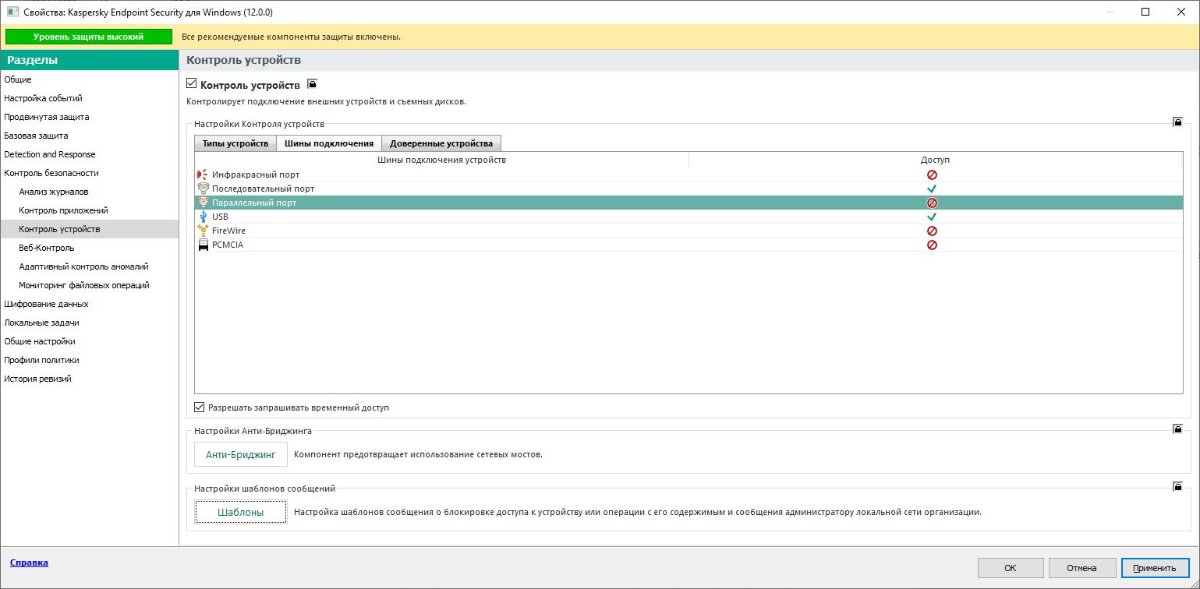Click the Анти-Бриджинг button
Screen dimensions: 1200x589
[241, 454]
